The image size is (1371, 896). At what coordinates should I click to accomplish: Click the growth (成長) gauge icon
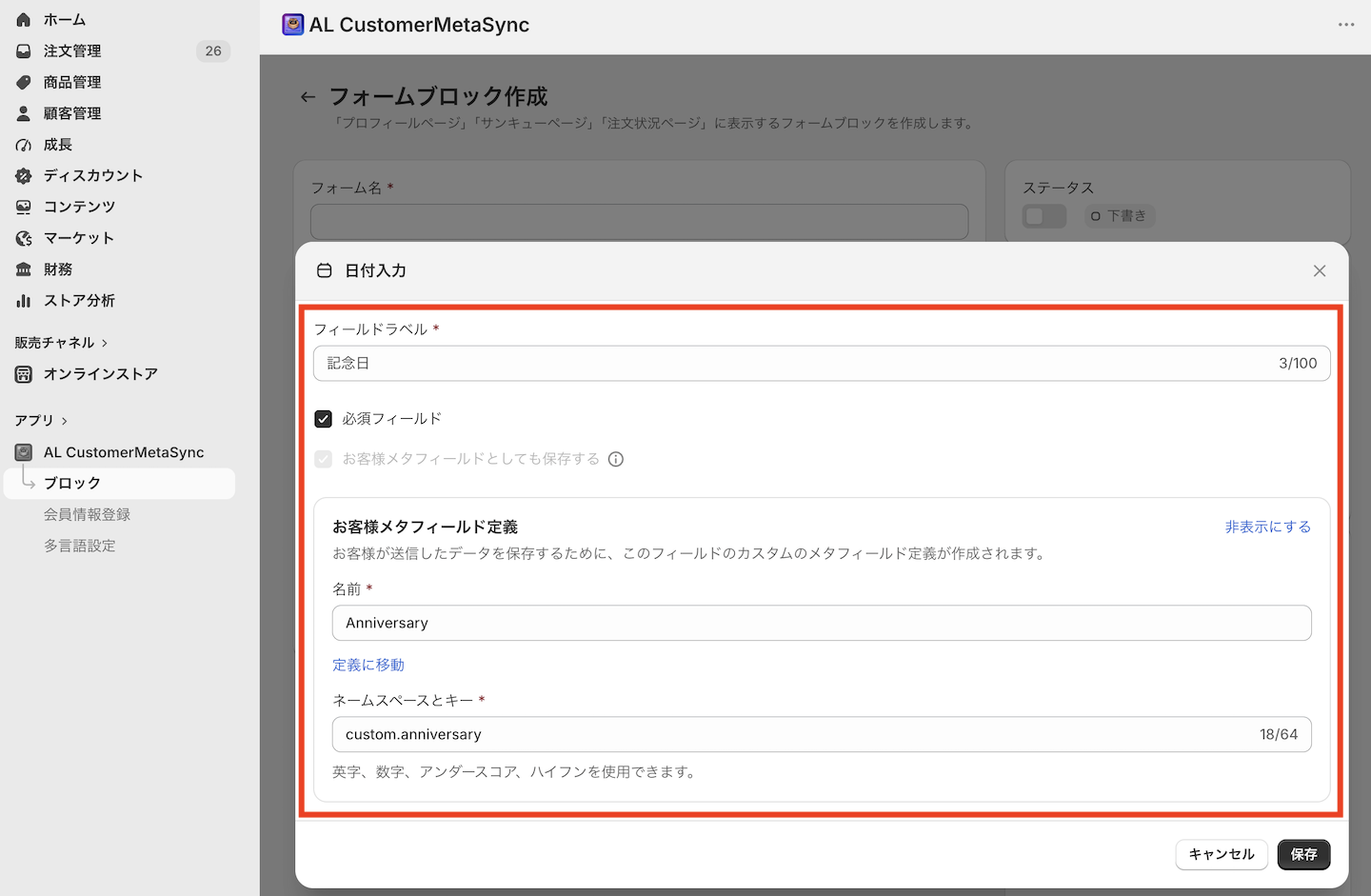pos(24,145)
